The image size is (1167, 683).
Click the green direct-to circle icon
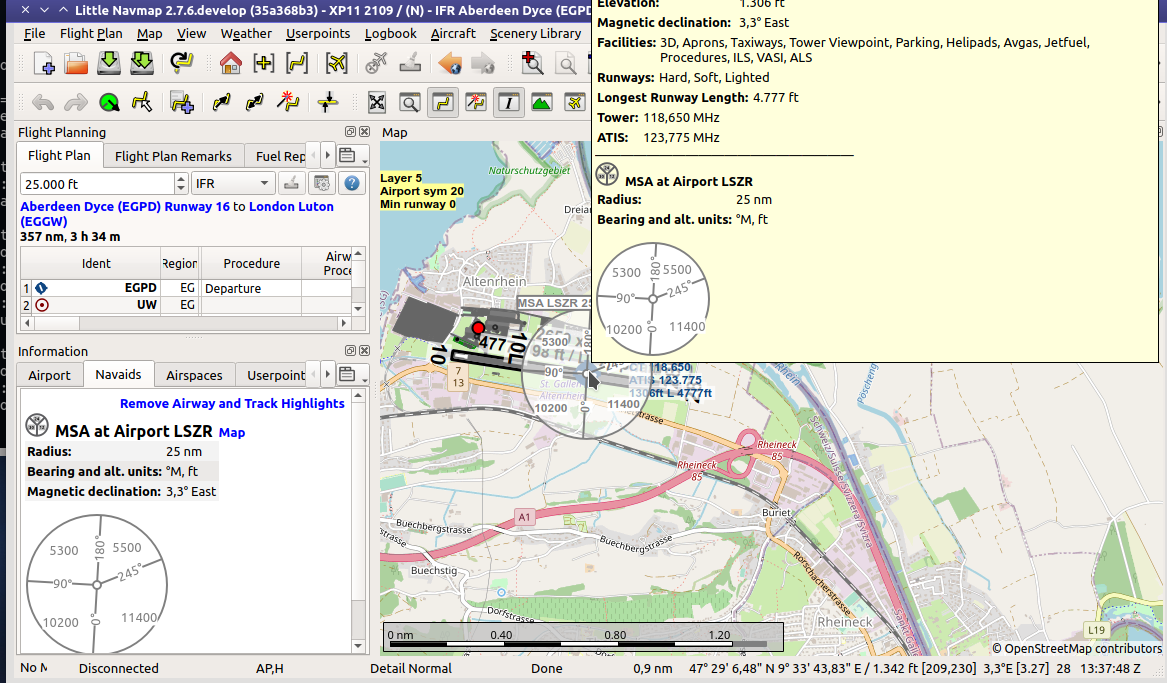coord(109,102)
